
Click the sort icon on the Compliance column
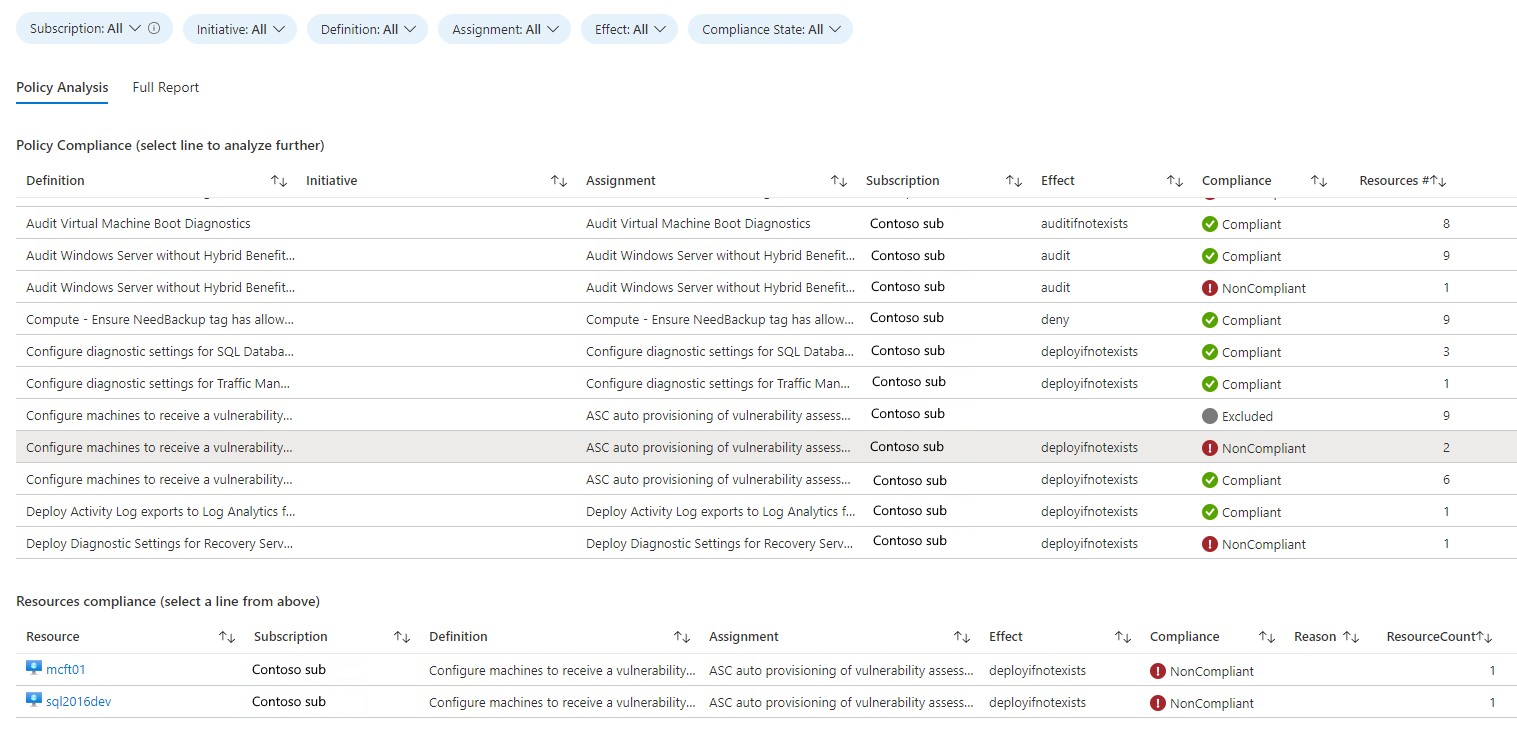click(x=1318, y=180)
